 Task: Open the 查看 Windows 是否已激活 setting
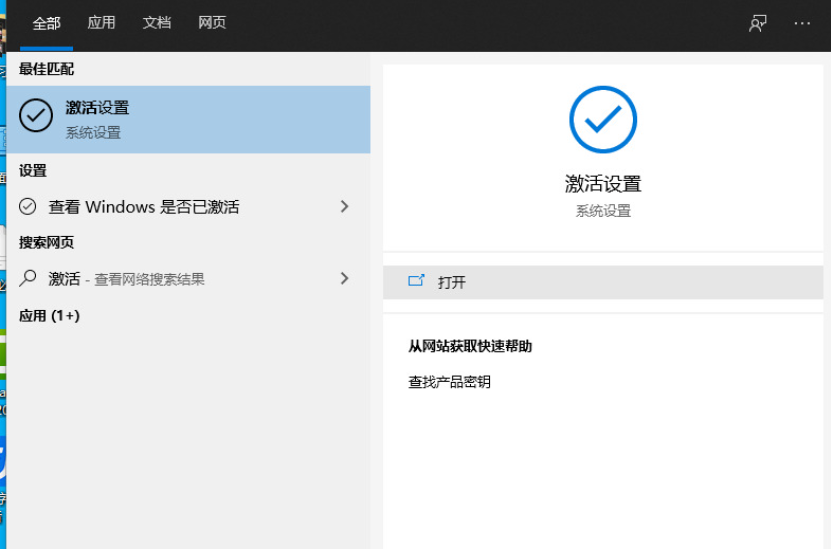144,207
